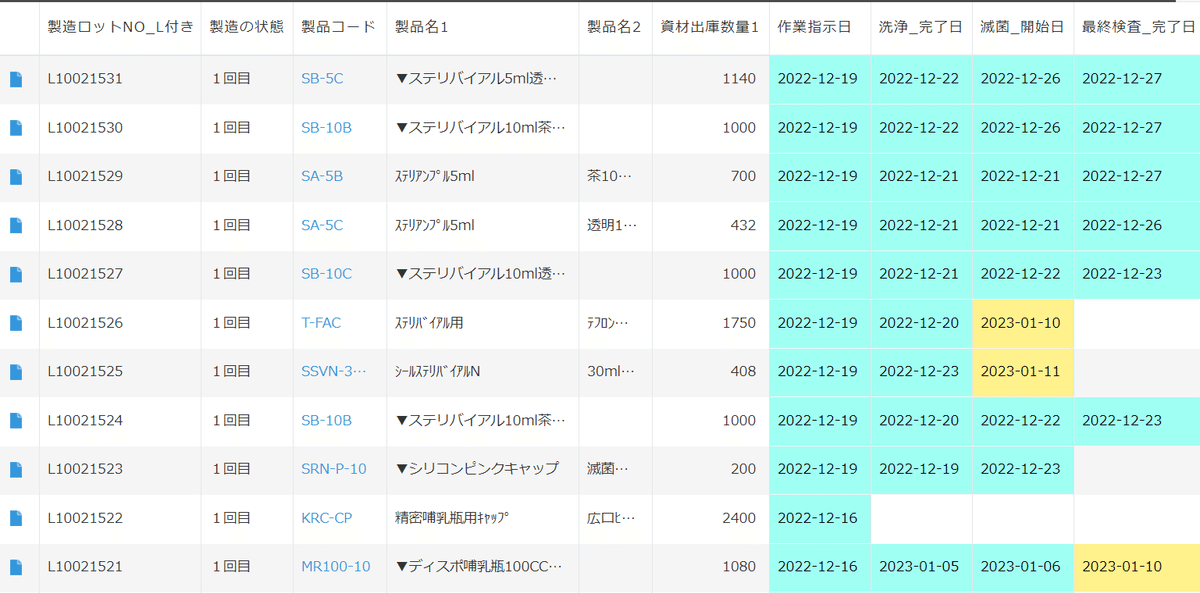Open product code link SA-5B
Screen dimensions: 1200x593
coord(322,176)
